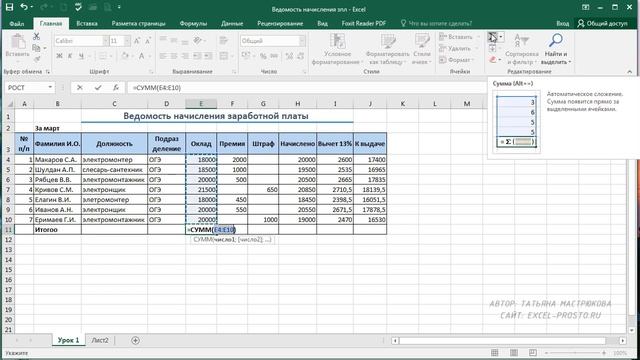Image resolution: width=640 pixels, height=360 pixels.
Task: Cancel formula entry with the X icon
Action: (80, 87)
